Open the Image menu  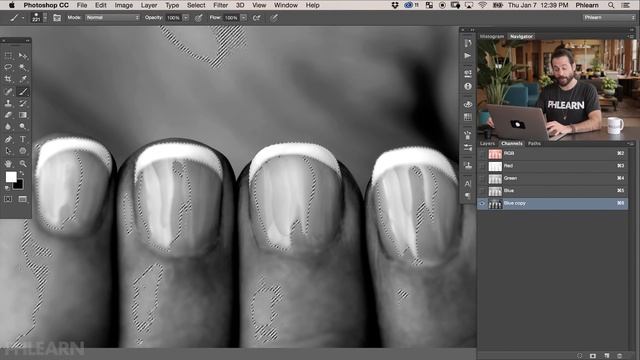point(124,5)
